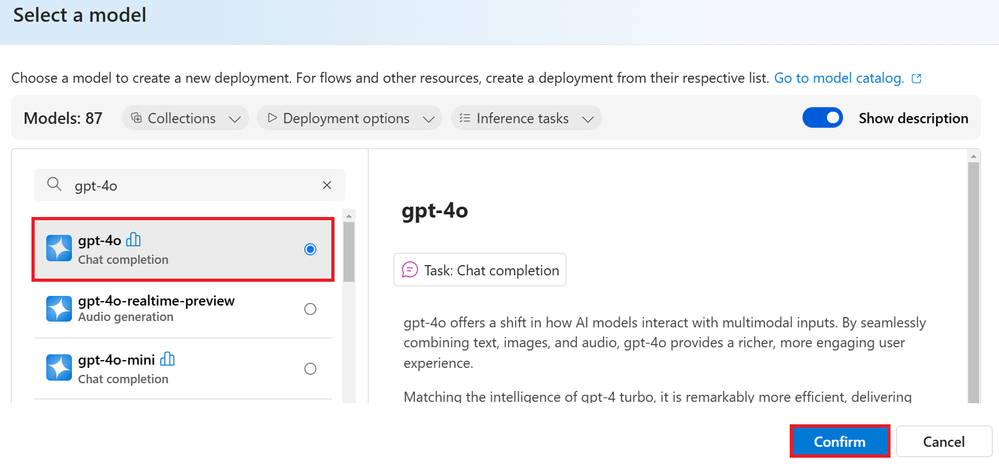Viewport: 999px width, 466px height.
Task: Click the gpt-4o-realtime-preview model icon
Action: tap(59, 309)
